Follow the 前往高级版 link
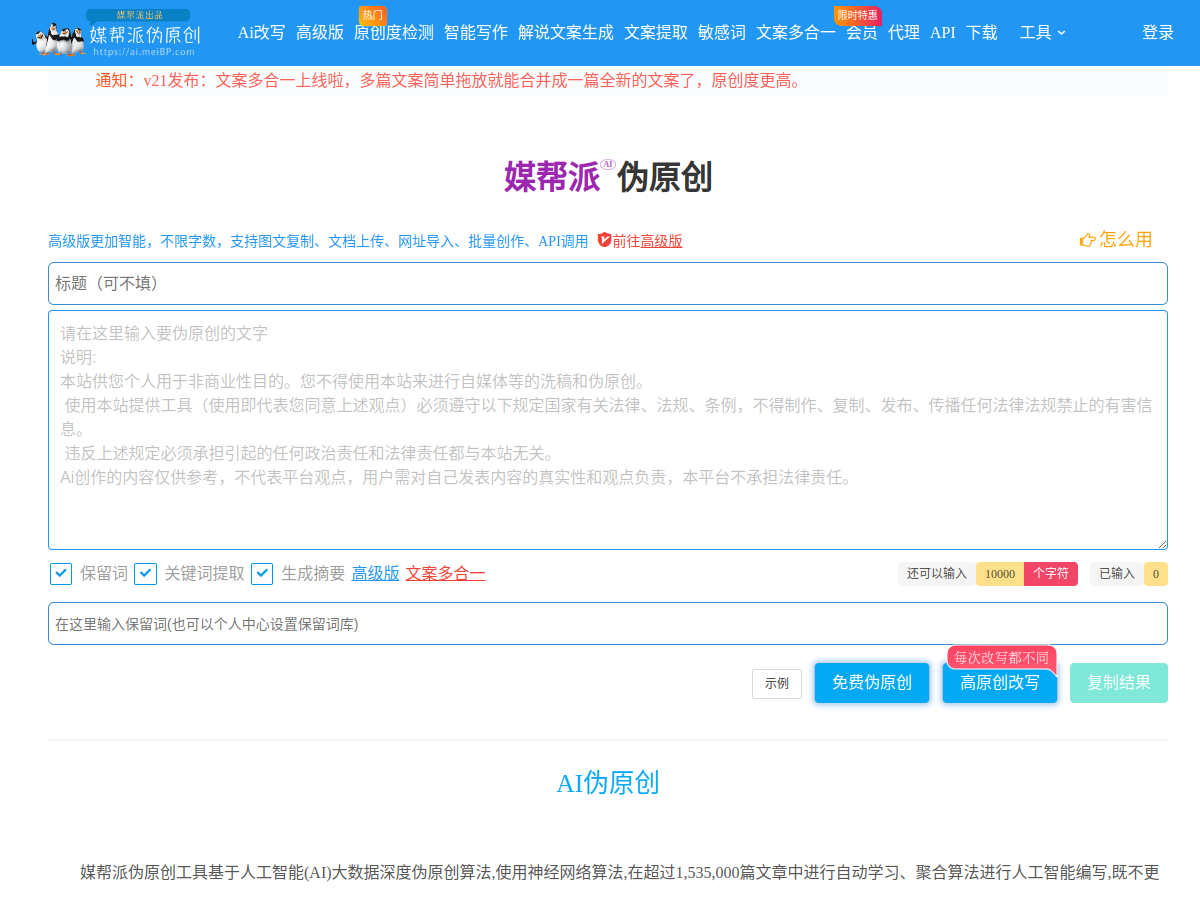Screen dimensions: 1200x900 click(x=647, y=241)
